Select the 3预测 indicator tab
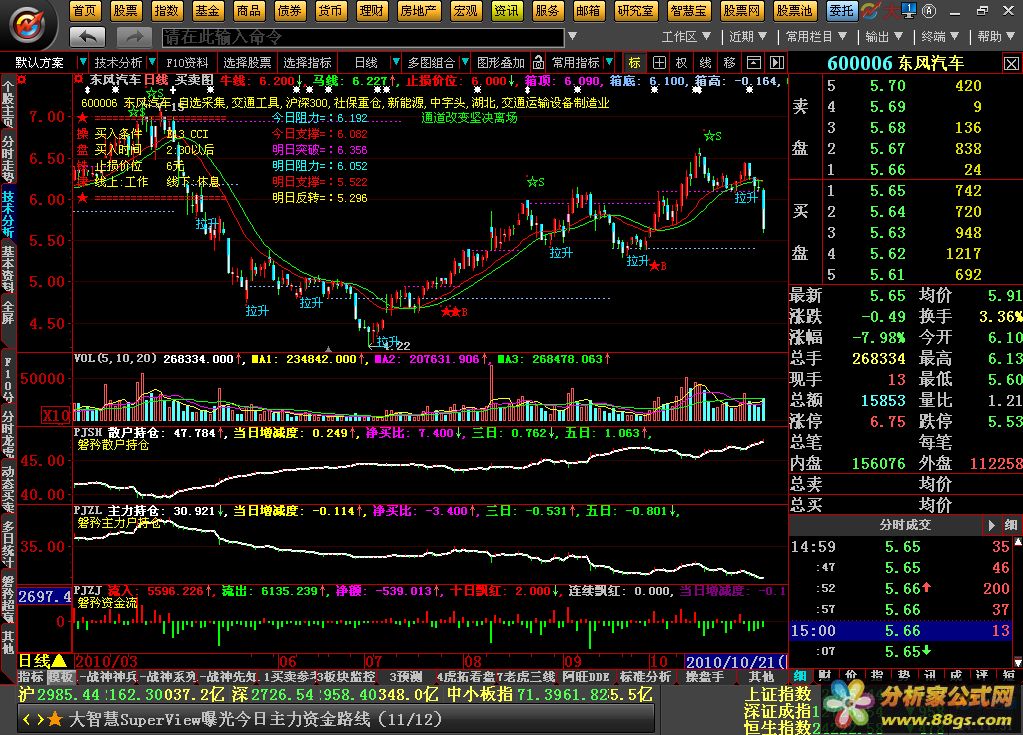 tap(406, 677)
